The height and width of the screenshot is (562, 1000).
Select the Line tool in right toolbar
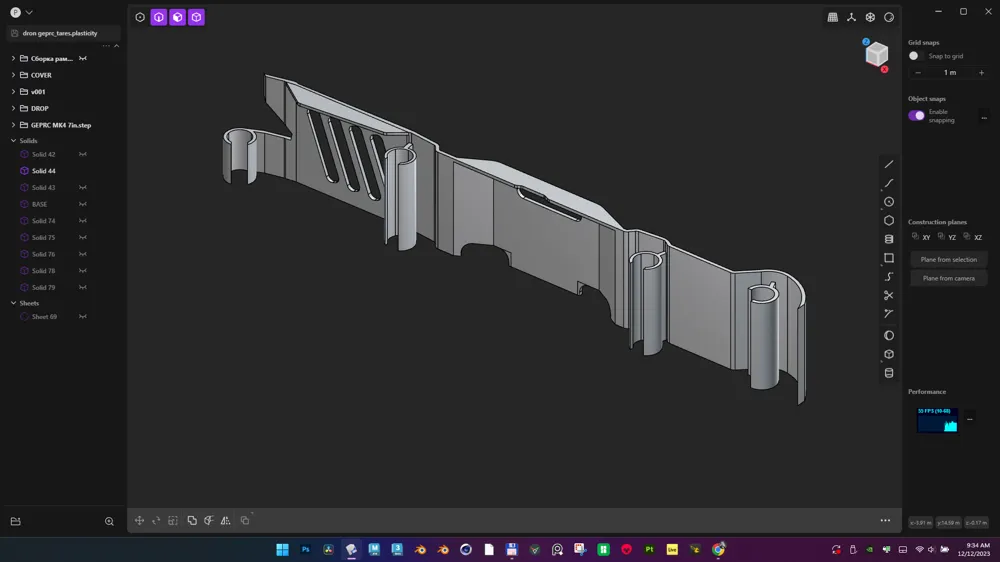(888, 165)
